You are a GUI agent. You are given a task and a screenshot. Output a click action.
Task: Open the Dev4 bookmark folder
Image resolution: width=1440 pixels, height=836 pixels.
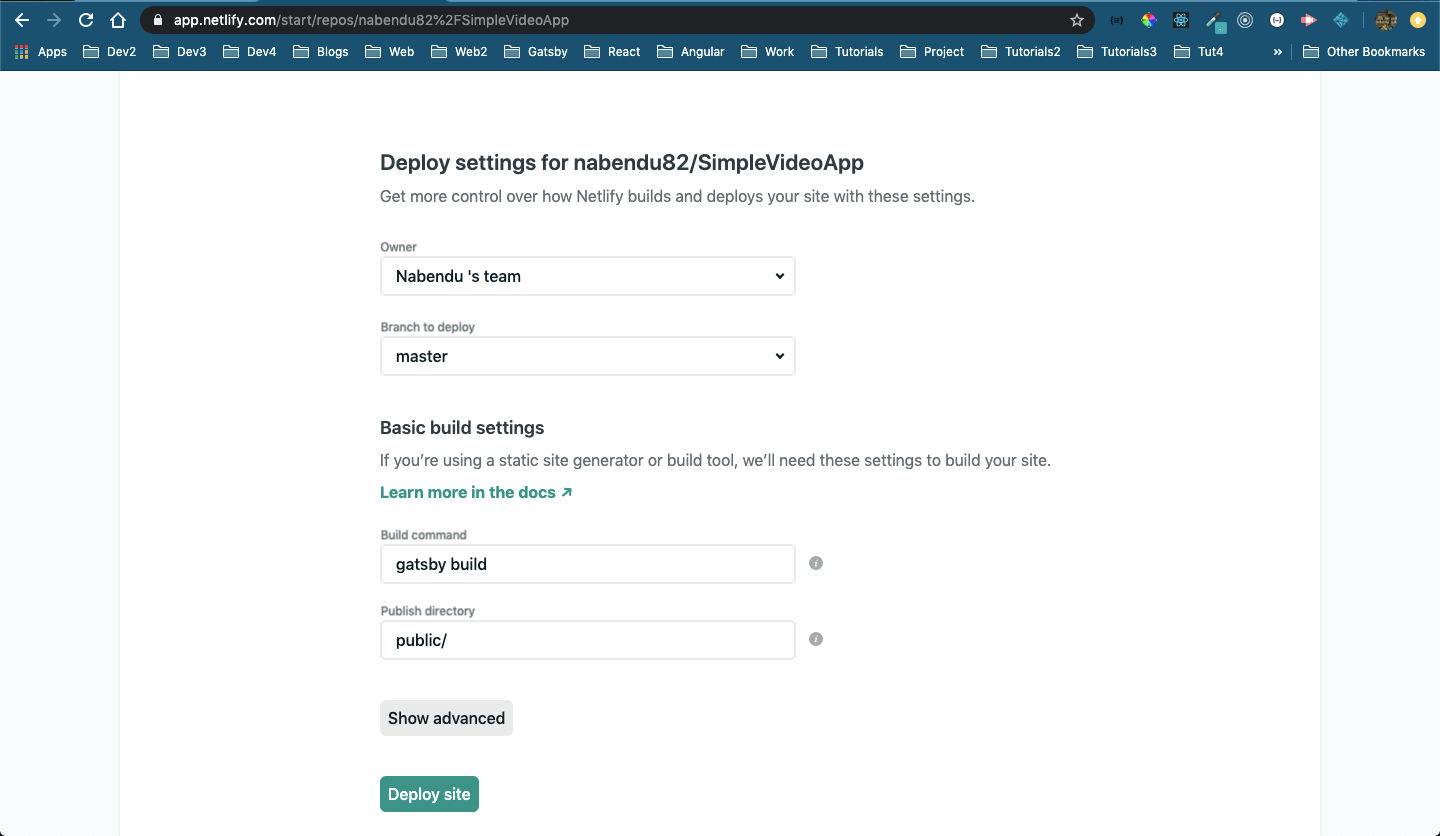pyautogui.click(x=250, y=52)
